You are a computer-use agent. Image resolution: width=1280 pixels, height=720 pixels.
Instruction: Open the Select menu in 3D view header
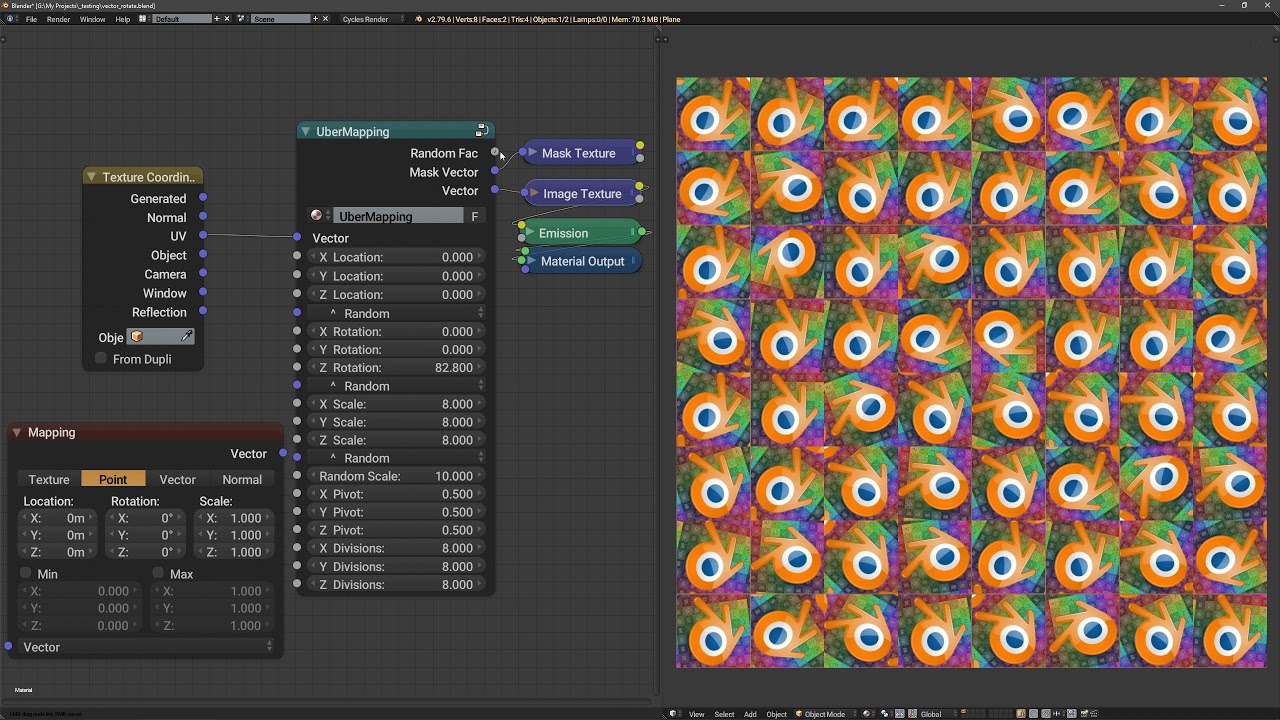(724, 714)
